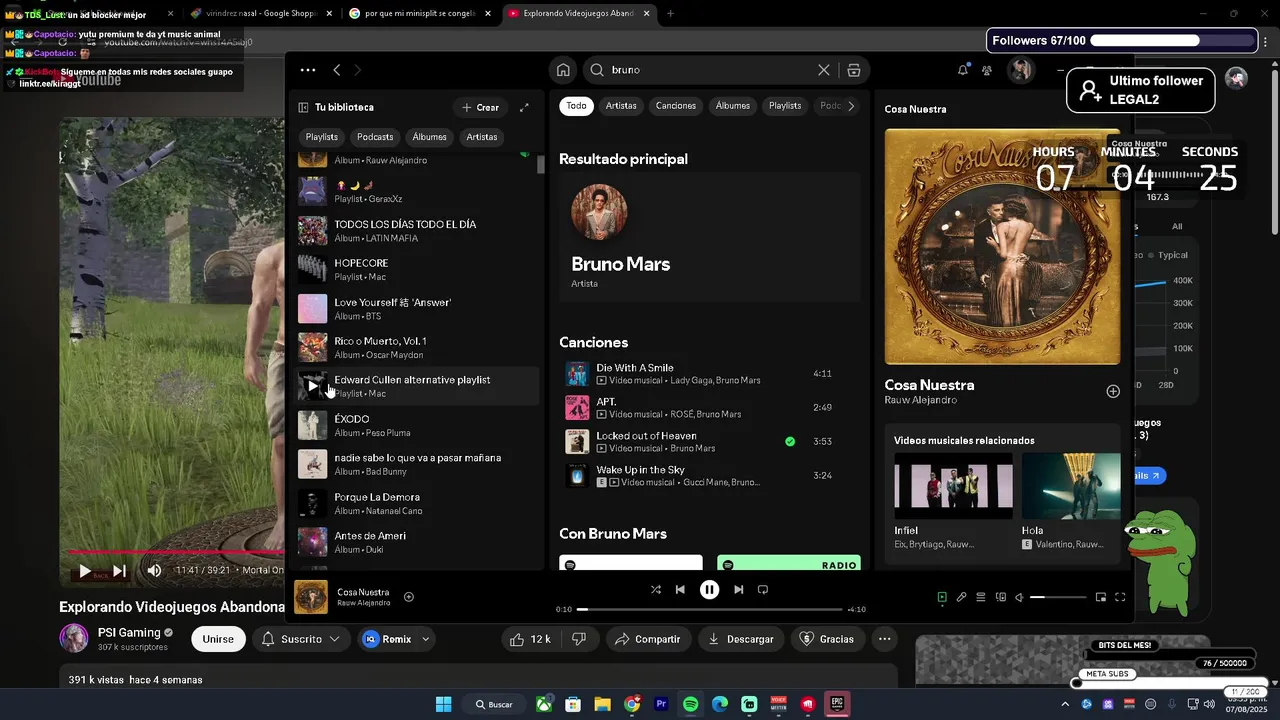Switch Spotify to full screen view
This screenshot has width=1280, height=720.
[1120, 597]
